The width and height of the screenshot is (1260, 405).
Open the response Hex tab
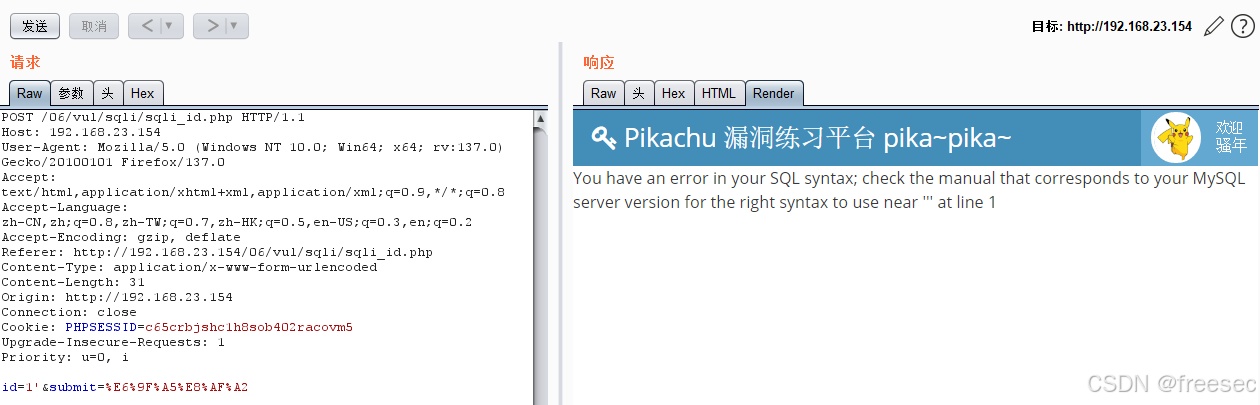point(674,93)
